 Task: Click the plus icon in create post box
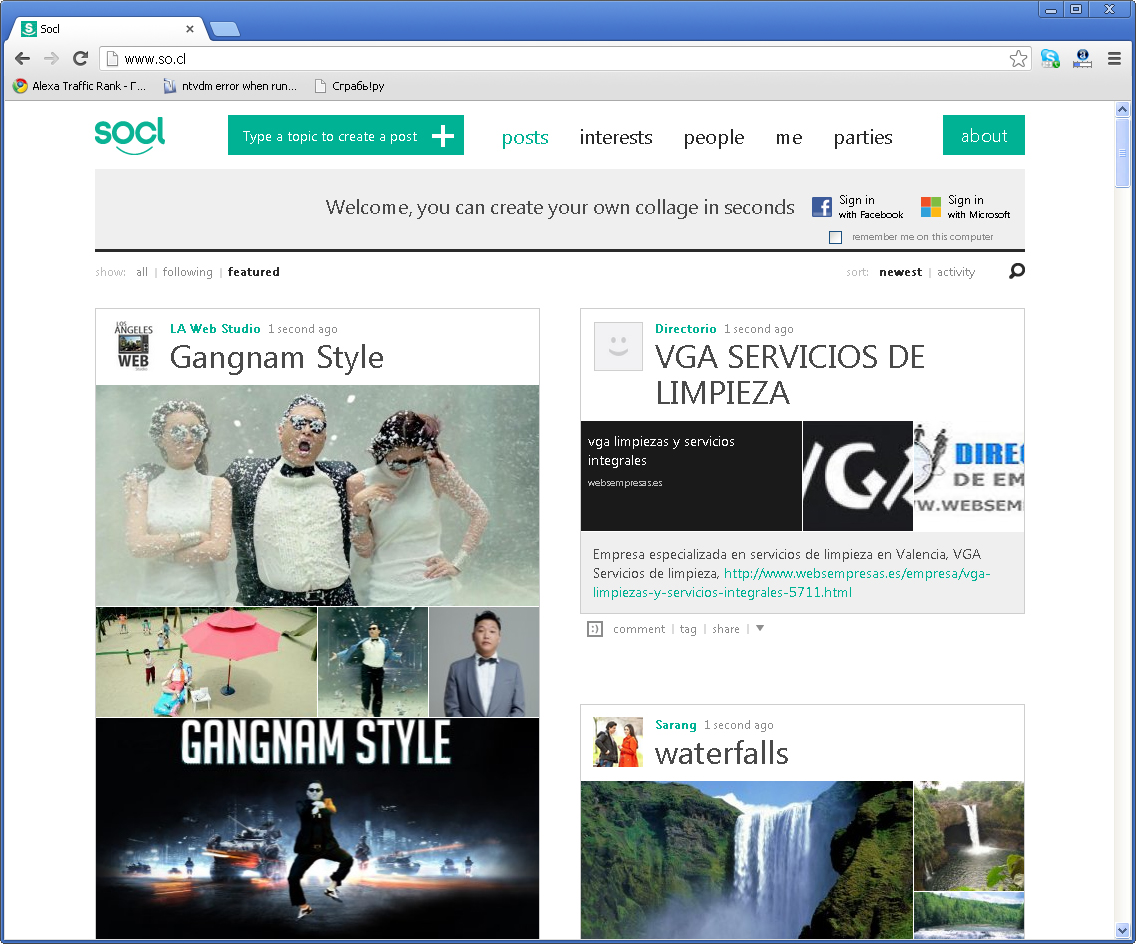pyautogui.click(x=443, y=135)
